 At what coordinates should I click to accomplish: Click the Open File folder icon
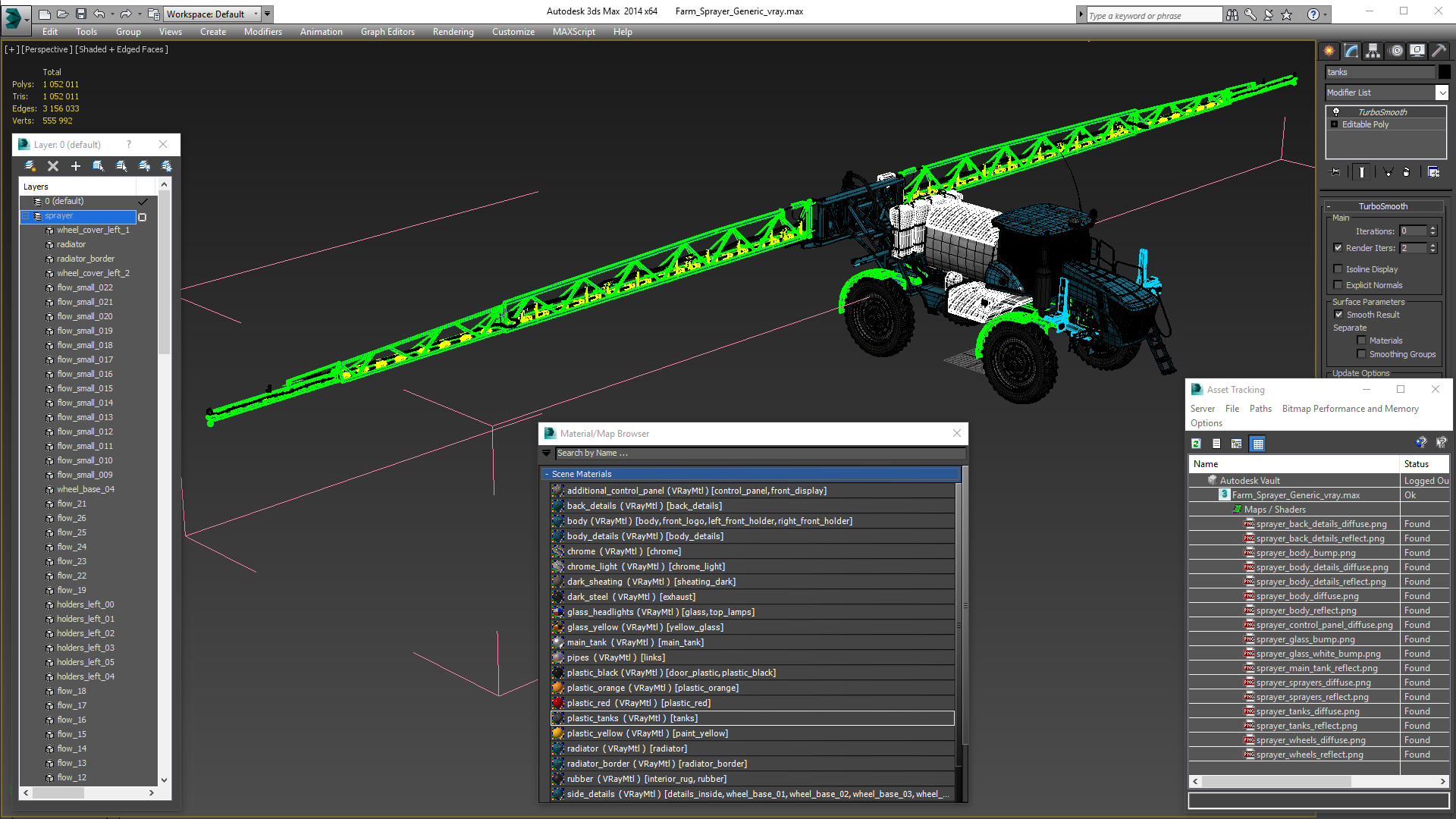63,14
